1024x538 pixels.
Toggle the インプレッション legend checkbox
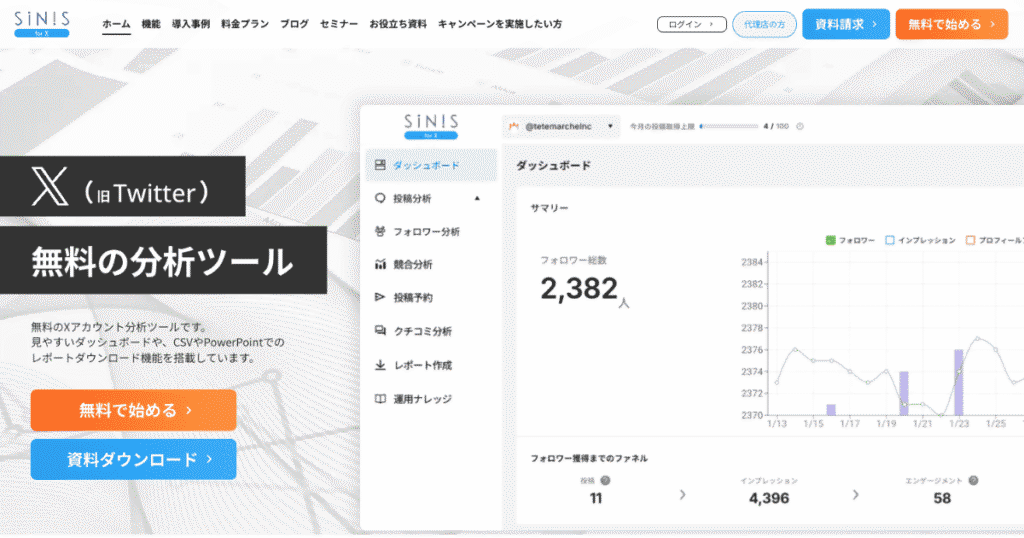pyautogui.click(x=889, y=240)
